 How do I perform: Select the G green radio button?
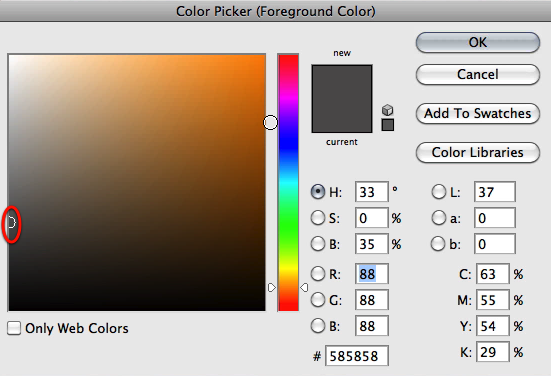[318, 300]
